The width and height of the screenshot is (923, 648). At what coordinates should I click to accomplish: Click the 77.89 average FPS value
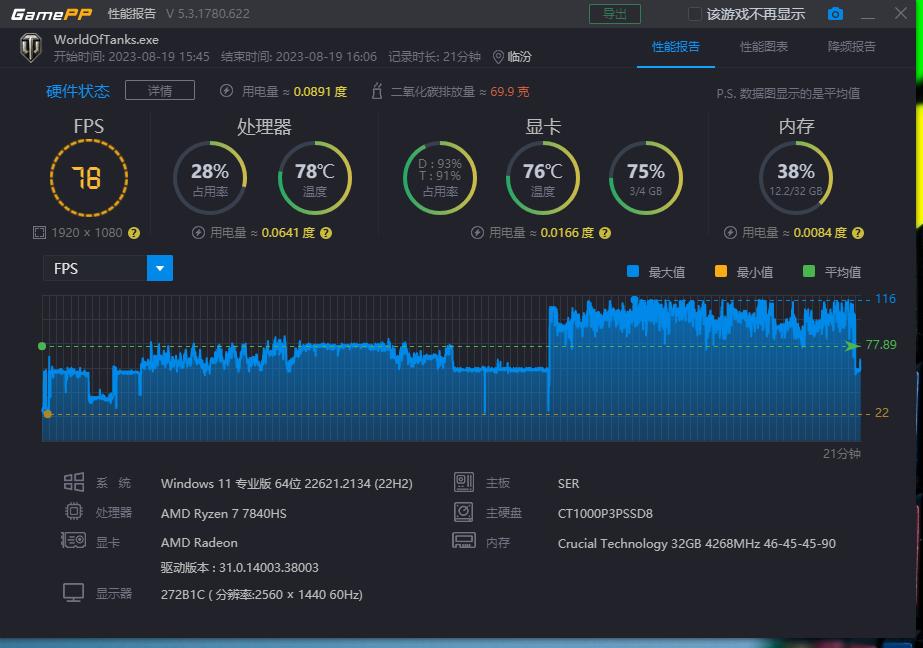pos(881,344)
